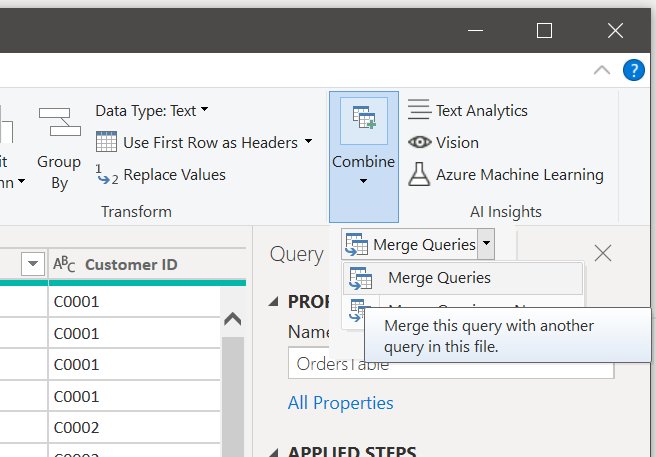Collapse the ribbon with the chevron
Screen dimensions: 656x457
tap(602, 70)
